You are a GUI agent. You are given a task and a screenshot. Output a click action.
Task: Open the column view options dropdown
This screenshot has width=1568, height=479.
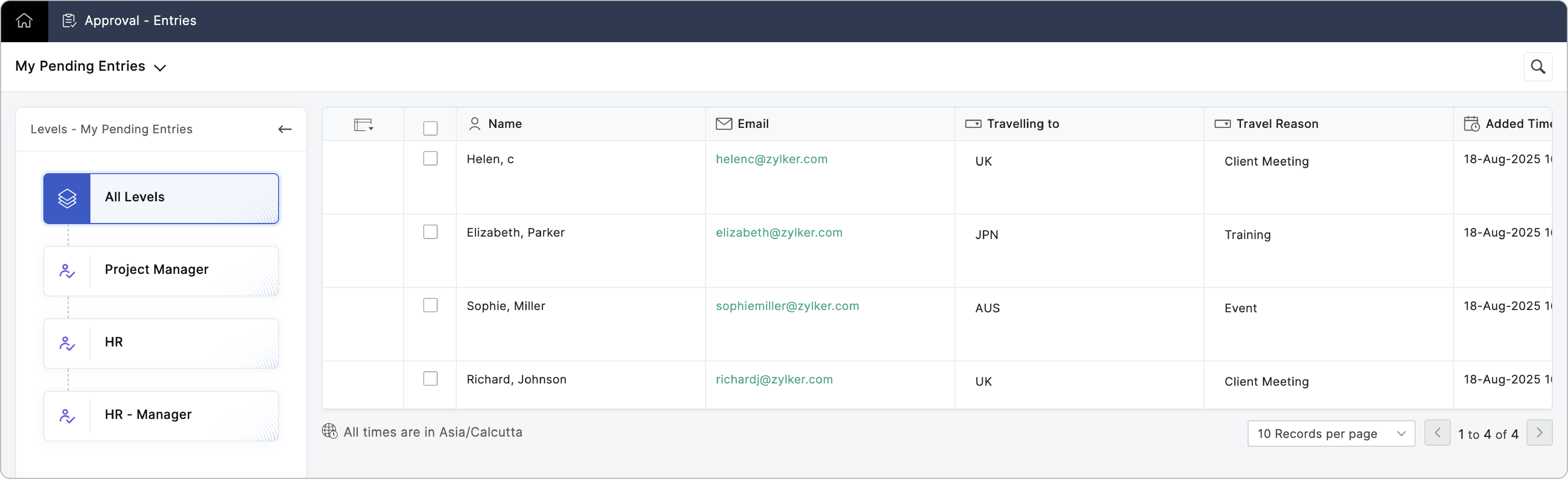click(x=363, y=125)
